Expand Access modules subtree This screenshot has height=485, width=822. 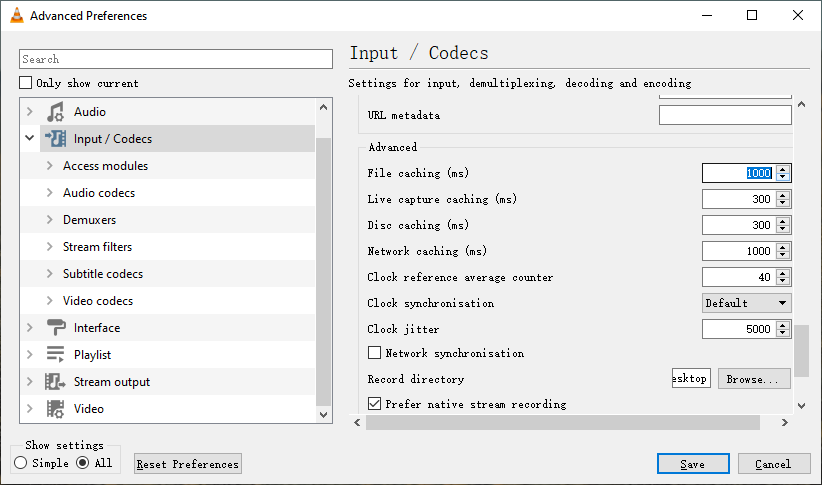point(50,166)
